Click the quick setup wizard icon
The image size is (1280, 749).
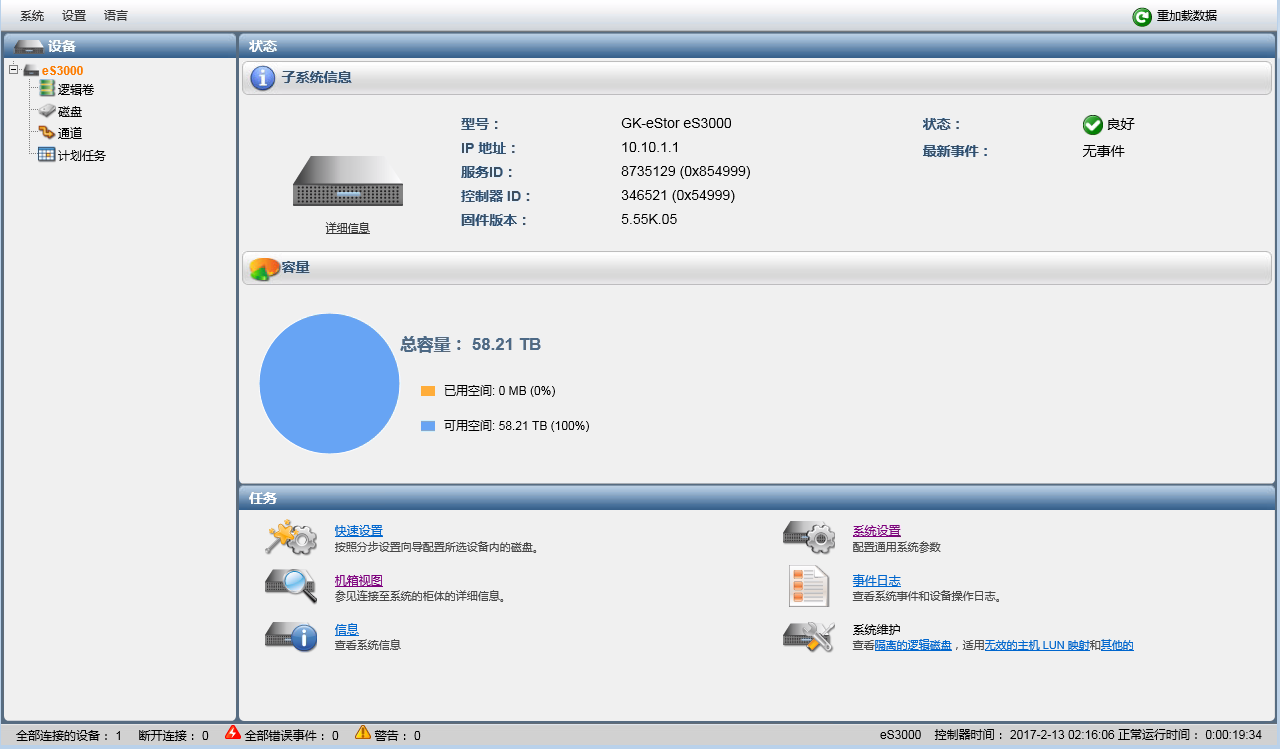click(x=291, y=538)
